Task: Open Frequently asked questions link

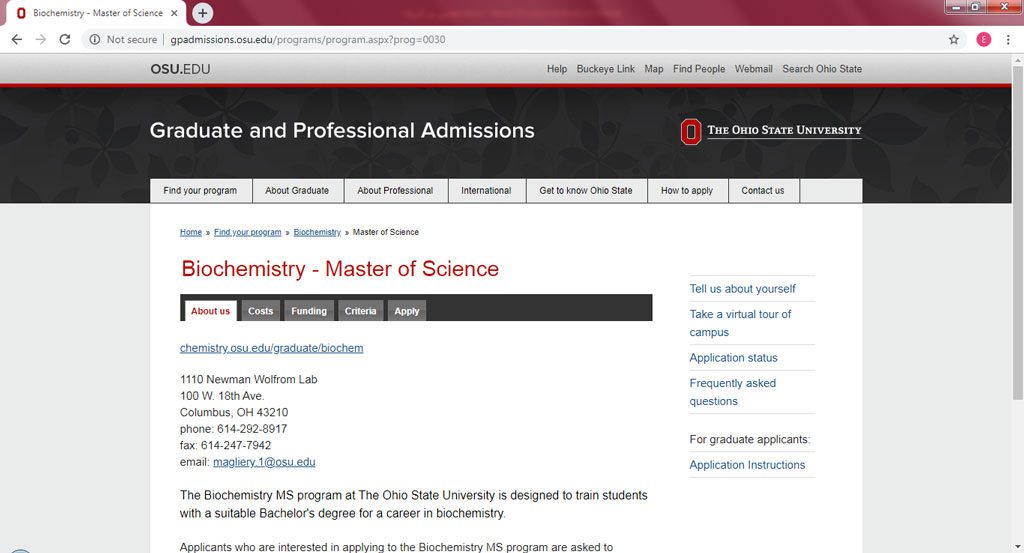Action: pos(733,392)
